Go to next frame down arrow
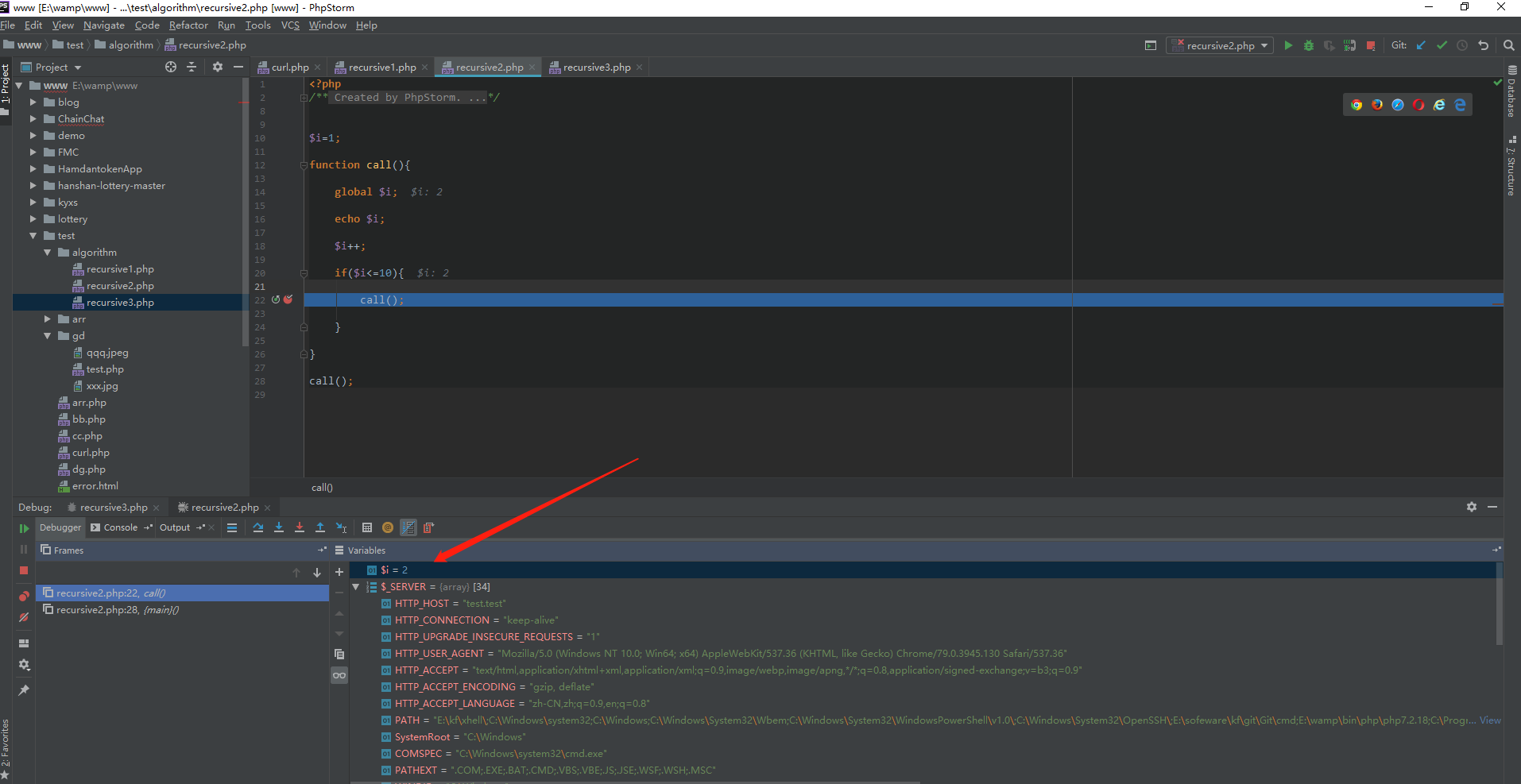Screen dimensions: 1521x784 pyautogui.click(x=317, y=573)
